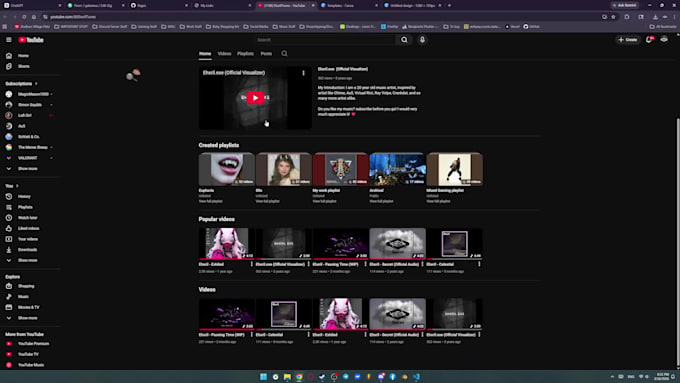Open options menu for Secret (Official Audio) in Popular videos
The height and width of the screenshot is (383, 680).
[422, 264]
